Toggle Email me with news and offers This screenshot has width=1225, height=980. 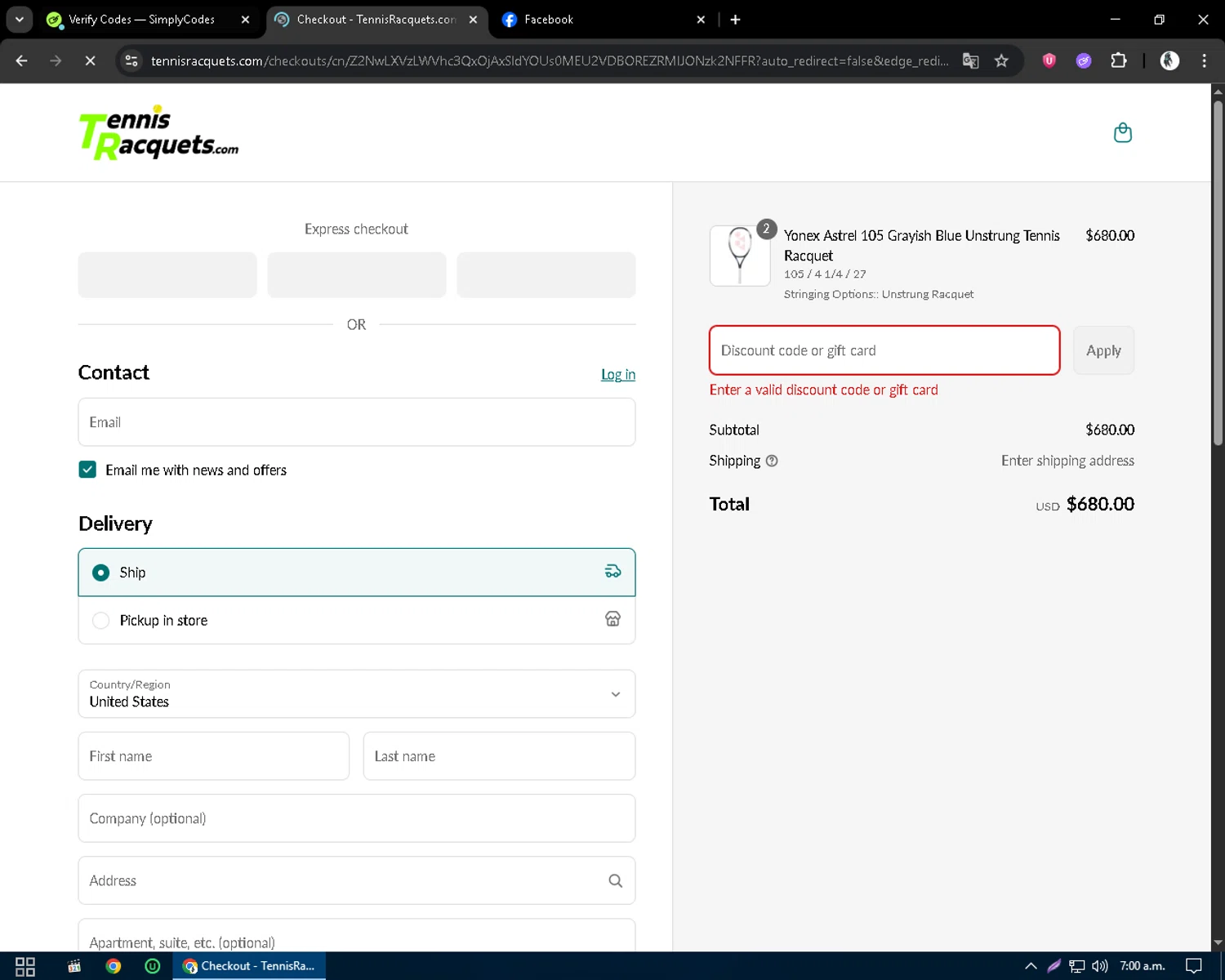coord(87,470)
